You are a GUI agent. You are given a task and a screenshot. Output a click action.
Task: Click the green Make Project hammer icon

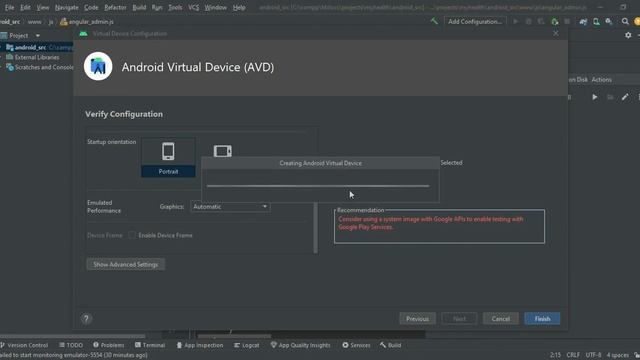[434, 21]
